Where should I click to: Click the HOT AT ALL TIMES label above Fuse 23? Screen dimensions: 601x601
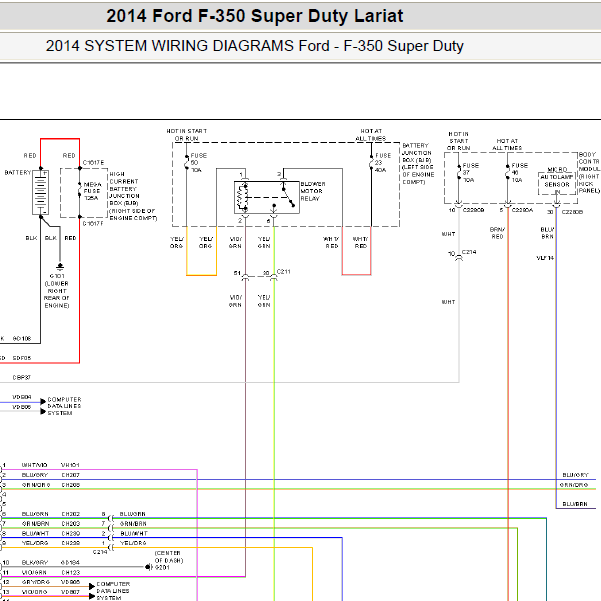pos(371,135)
